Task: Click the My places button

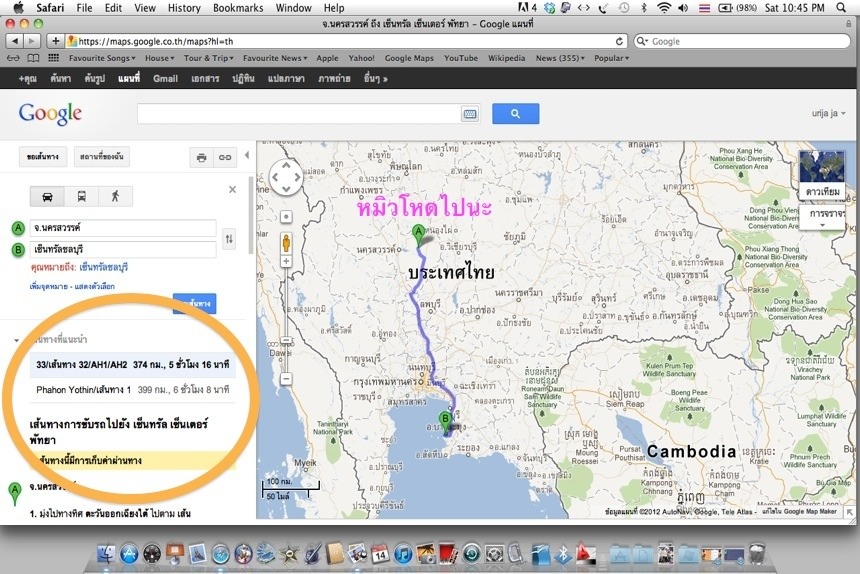Action: pos(101,157)
